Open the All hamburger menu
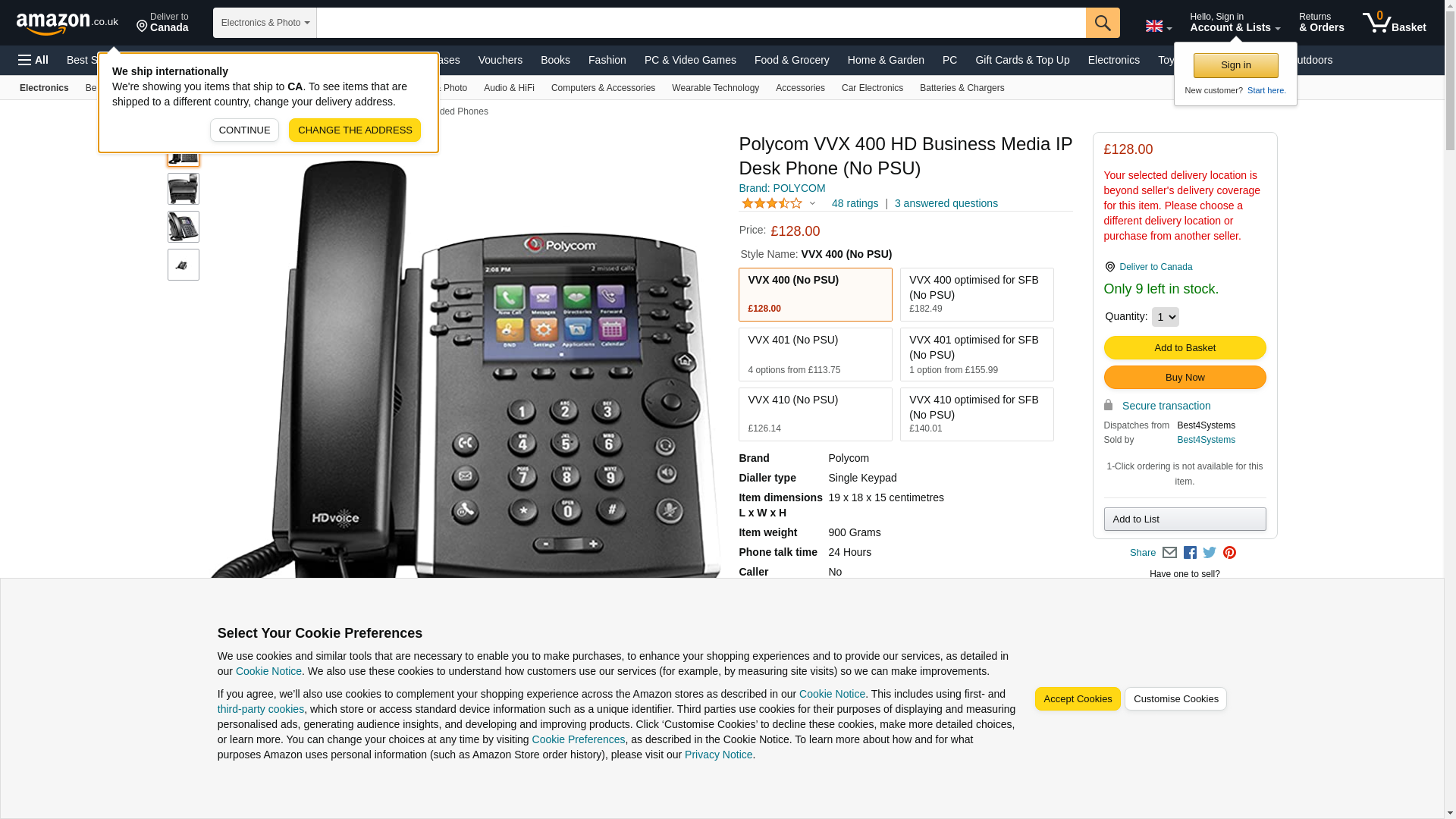The image size is (1456, 819). click(33, 60)
